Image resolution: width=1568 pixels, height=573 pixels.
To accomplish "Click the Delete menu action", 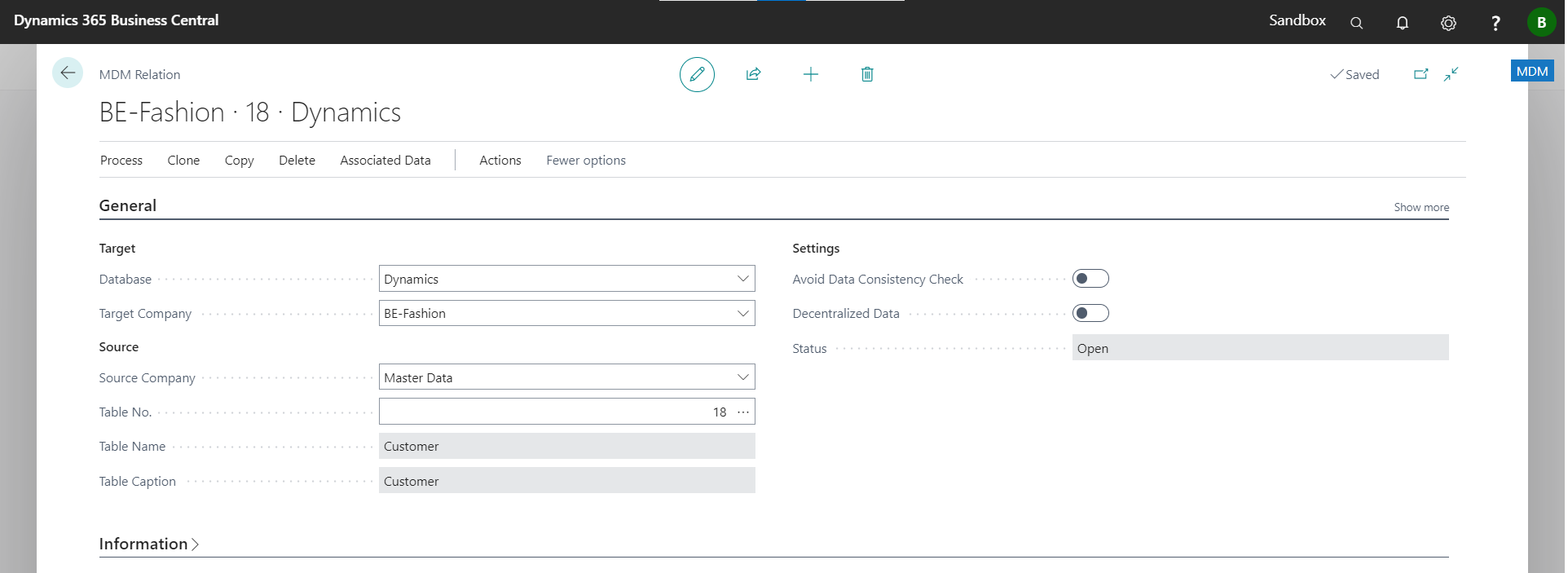I will point(297,161).
